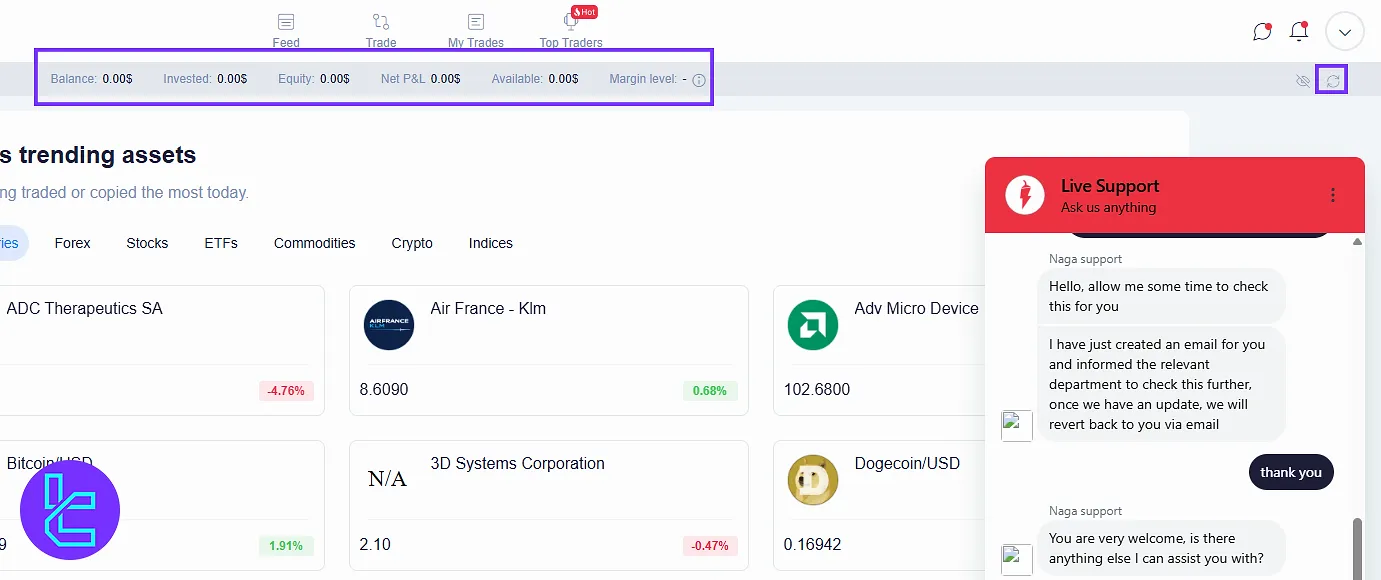Open the 3D Systems Corporation card
Viewport: 1381px width, 580px height.
pos(548,505)
